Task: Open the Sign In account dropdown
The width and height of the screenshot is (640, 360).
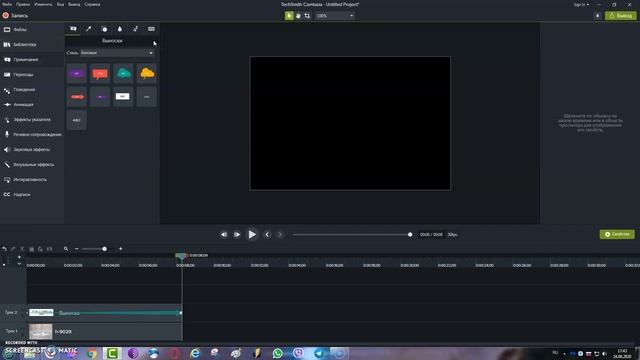Action: click(x=581, y=4)
